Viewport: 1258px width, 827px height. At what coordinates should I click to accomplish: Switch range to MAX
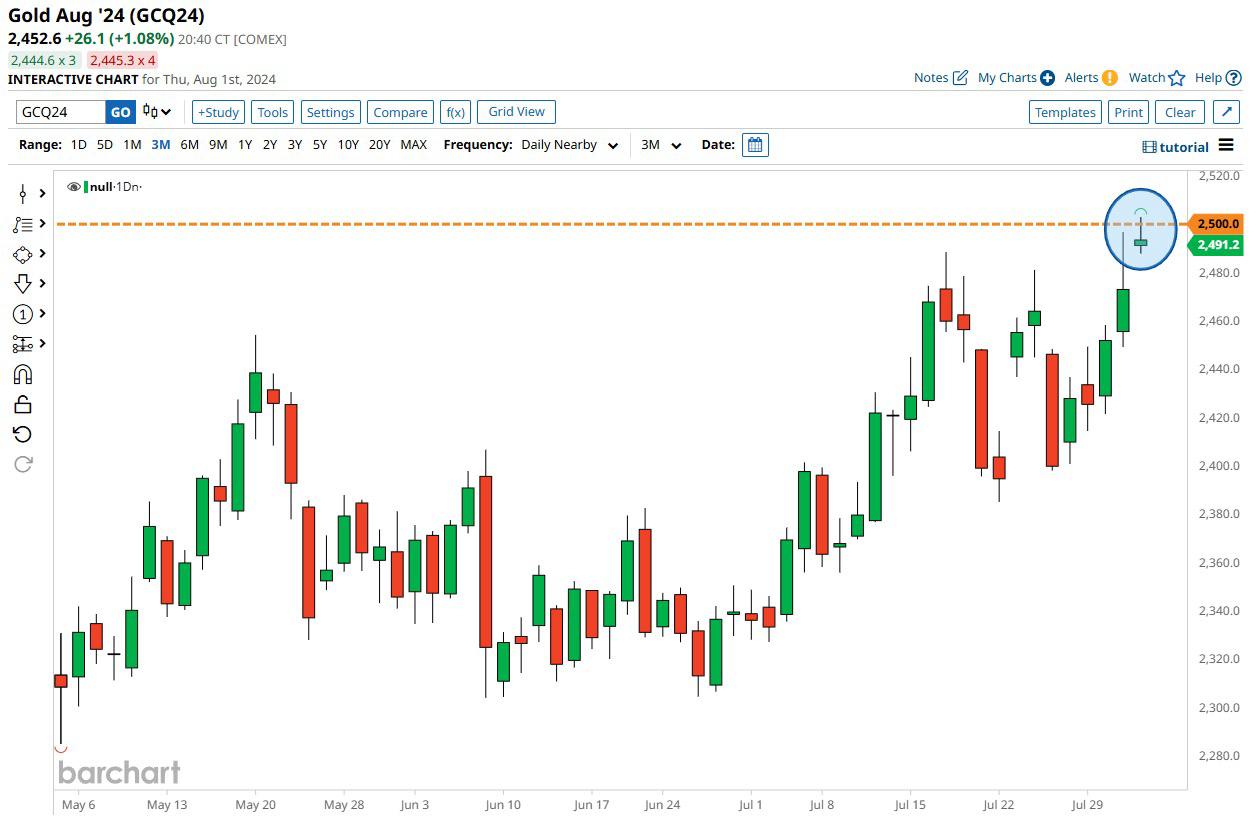coord(414,145)
